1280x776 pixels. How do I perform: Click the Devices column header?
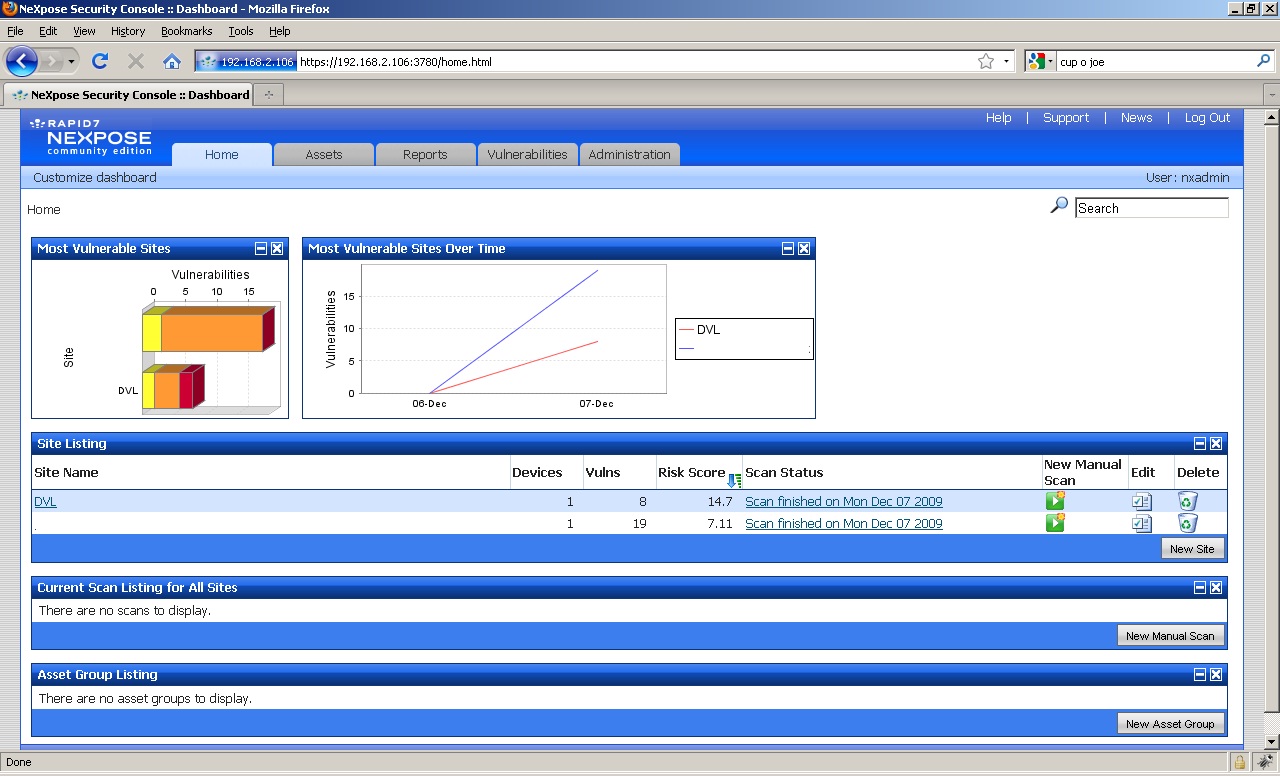click(x=537, y=472)
